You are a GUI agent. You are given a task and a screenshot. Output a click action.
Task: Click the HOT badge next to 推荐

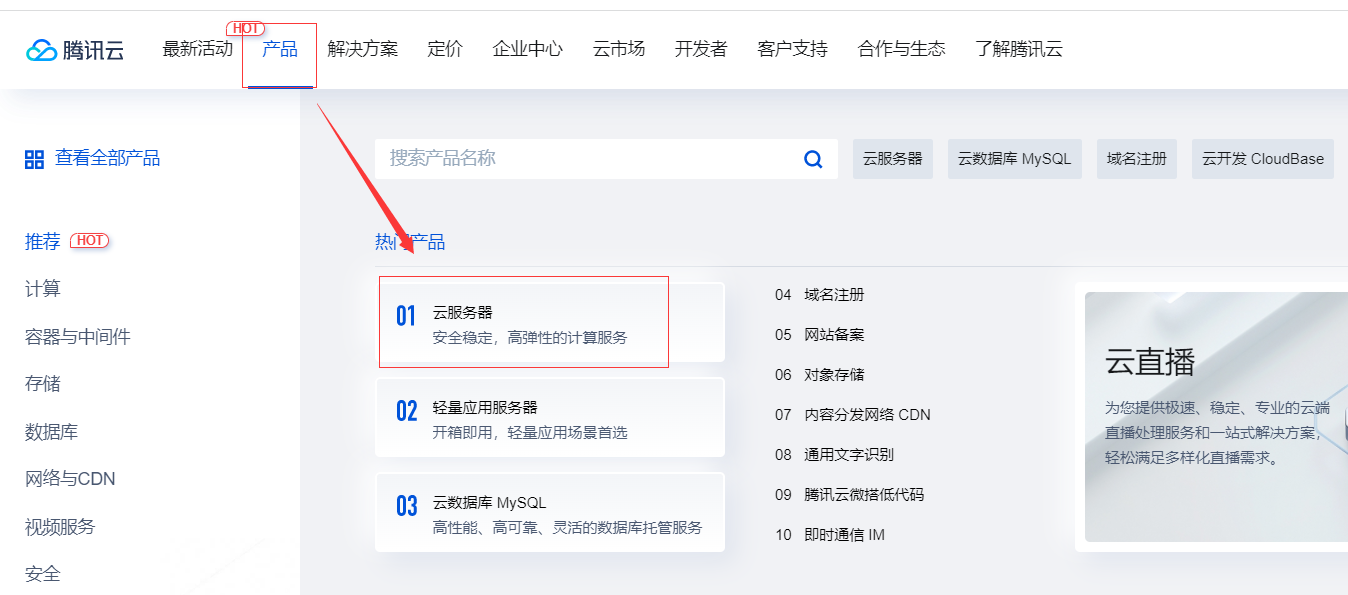(x=89, y=241)
